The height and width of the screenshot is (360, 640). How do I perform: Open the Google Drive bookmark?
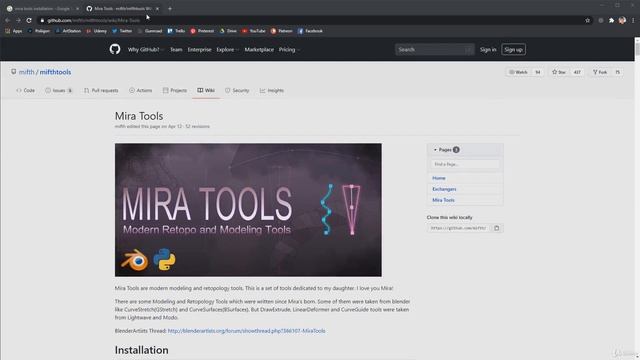click(x=228, y=31)
